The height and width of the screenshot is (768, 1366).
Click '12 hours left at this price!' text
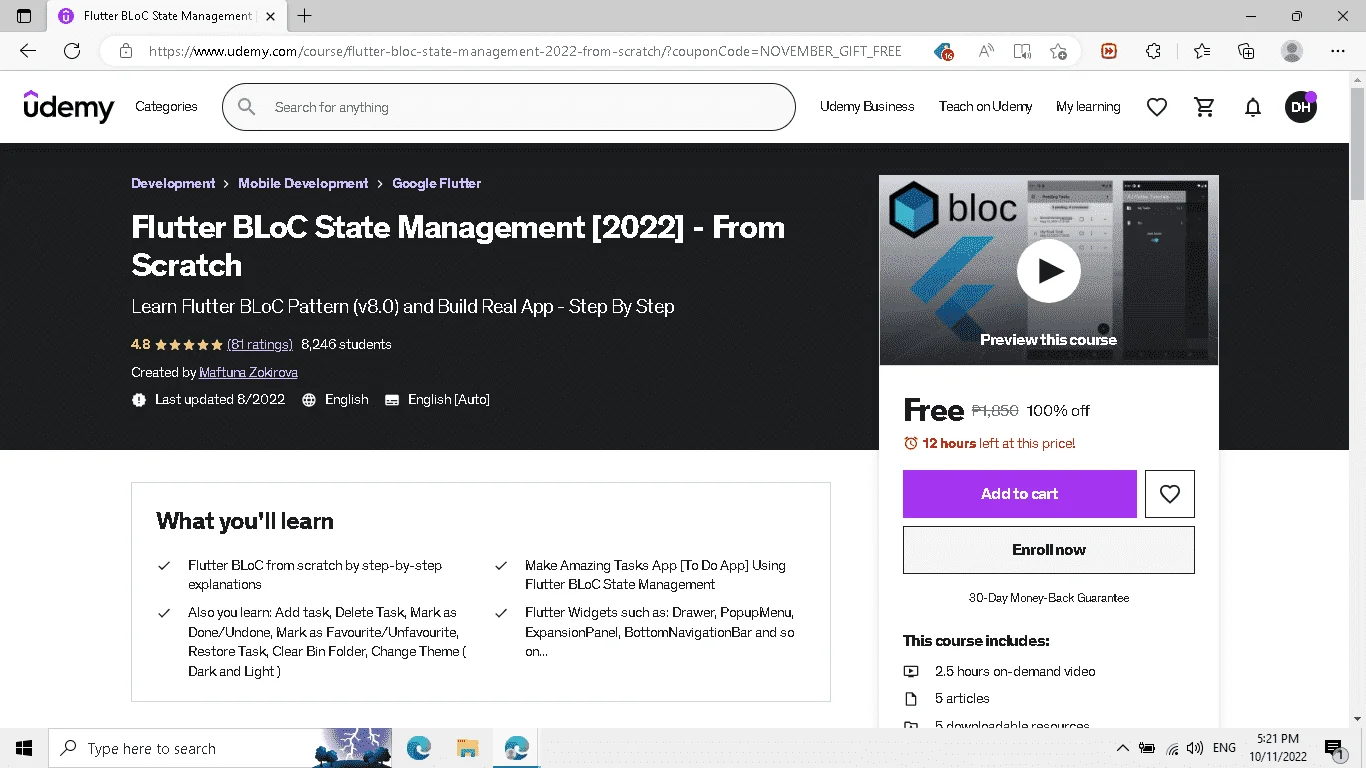[999, 443]
